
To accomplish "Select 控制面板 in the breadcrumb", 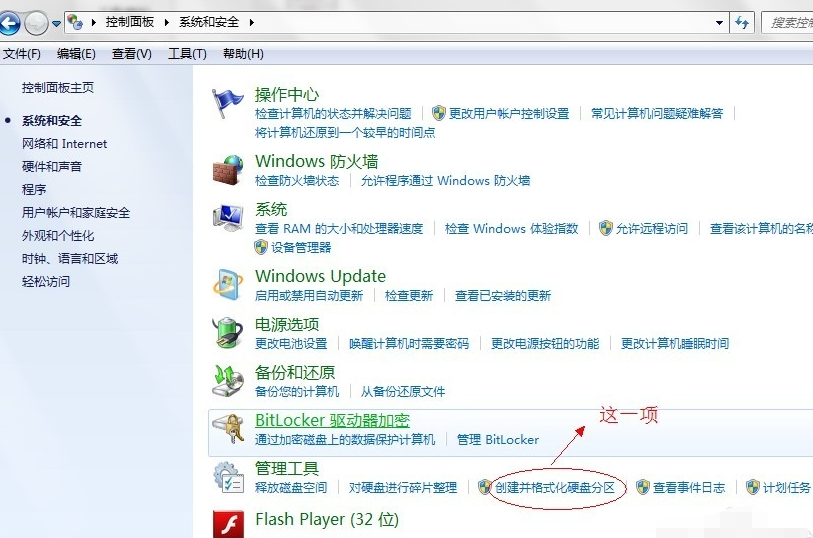I will tap(130, 22).
